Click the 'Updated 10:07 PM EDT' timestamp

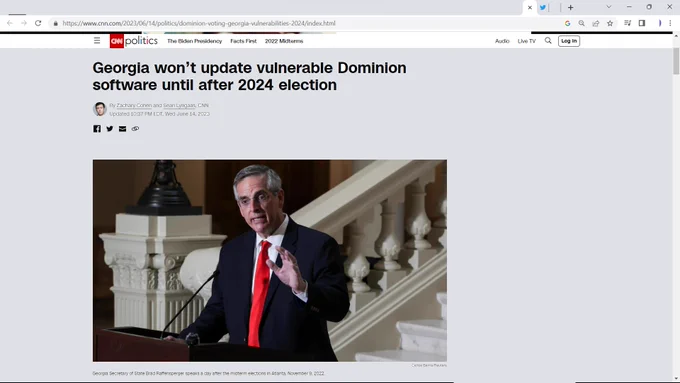(159, 114)
